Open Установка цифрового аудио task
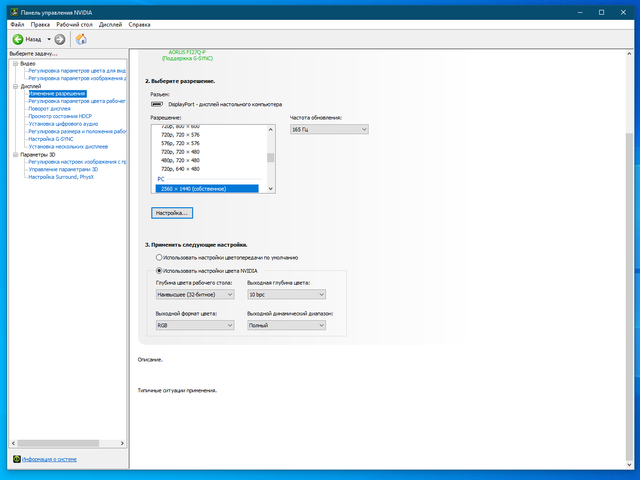This screenshot has height=480, width=640. click(63, 124)
